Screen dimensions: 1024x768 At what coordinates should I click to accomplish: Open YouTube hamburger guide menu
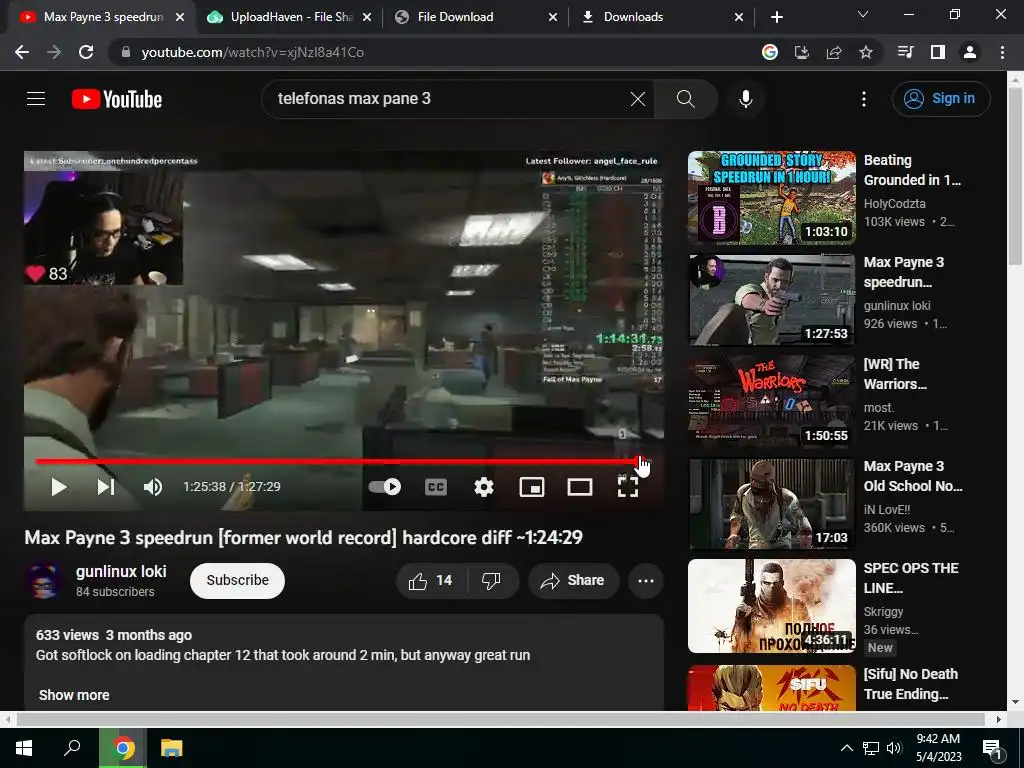[x=36, y=99]
